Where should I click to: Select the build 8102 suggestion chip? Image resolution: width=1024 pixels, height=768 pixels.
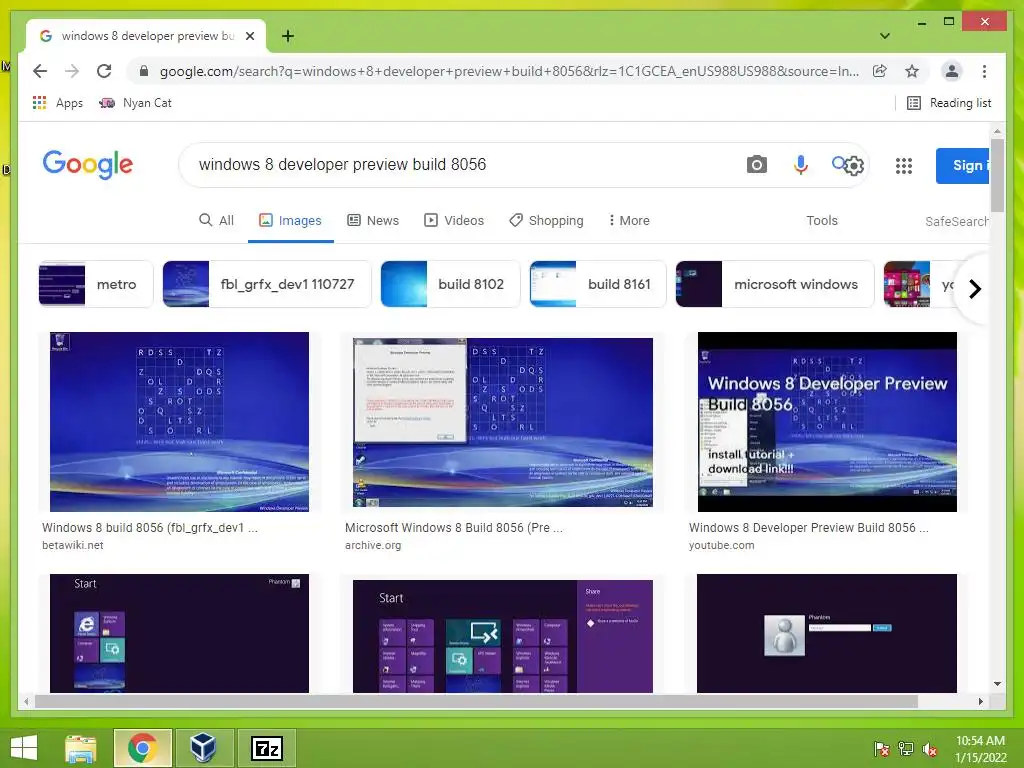(450, 284)
